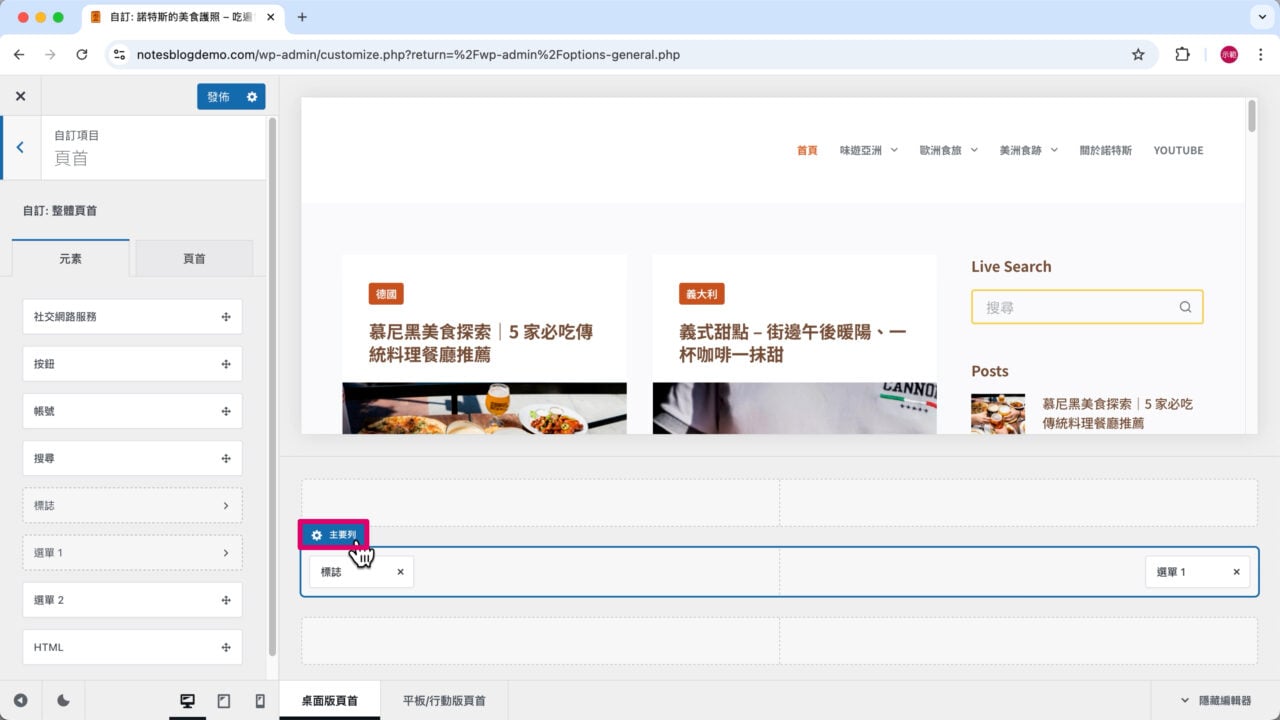Image resolution: width=1280 pixels, height=720 pixels.
Task: Open publish settings via gear beside 發佈
Action: [x=251, y=96]
